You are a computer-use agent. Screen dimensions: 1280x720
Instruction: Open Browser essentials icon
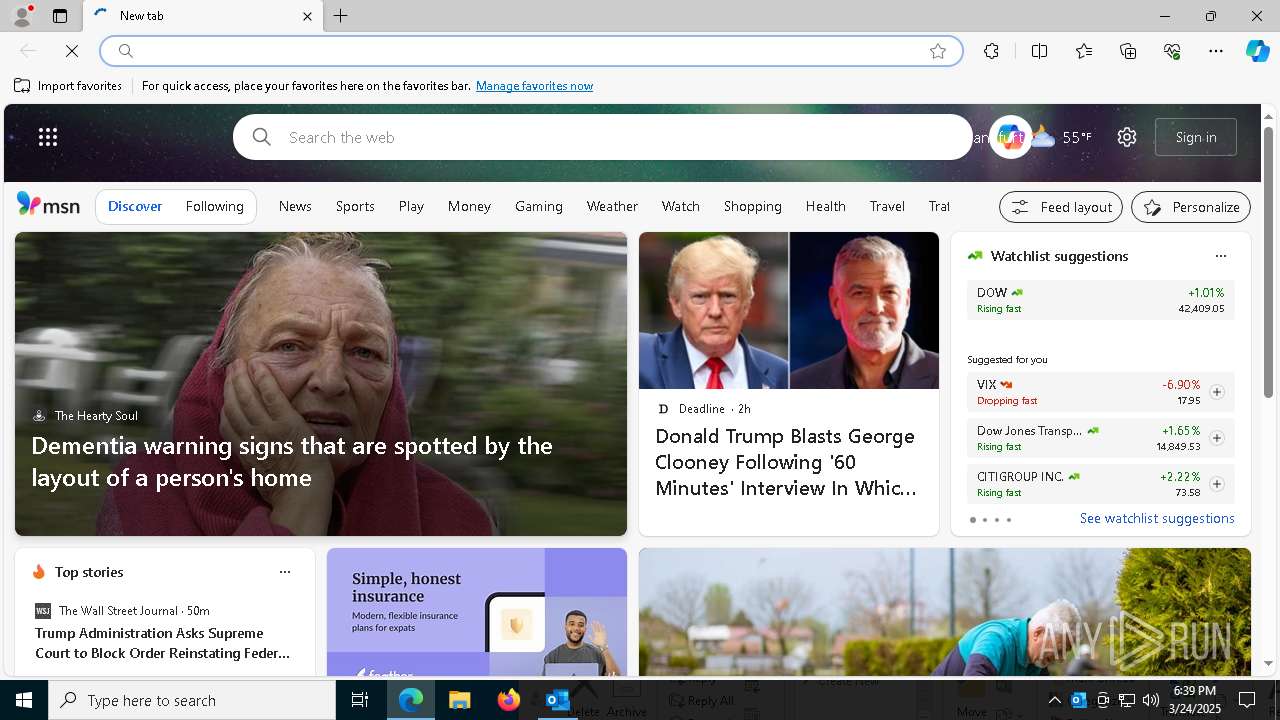point(1172,51)
